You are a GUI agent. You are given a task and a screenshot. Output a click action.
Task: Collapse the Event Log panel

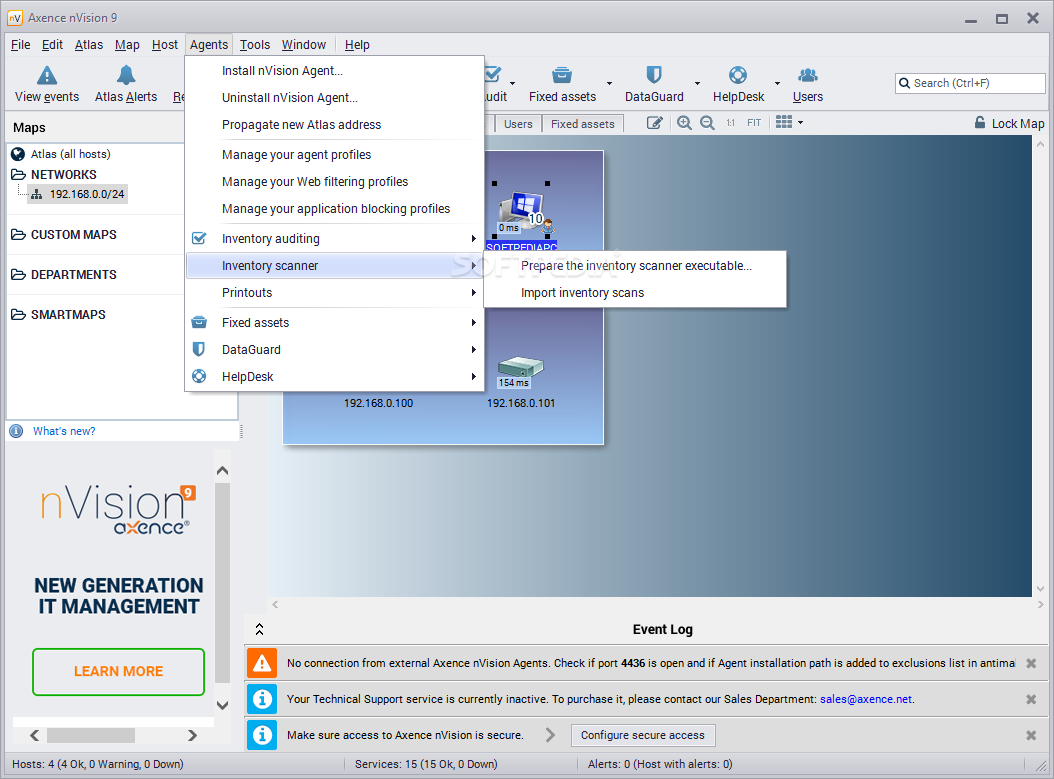259,630
